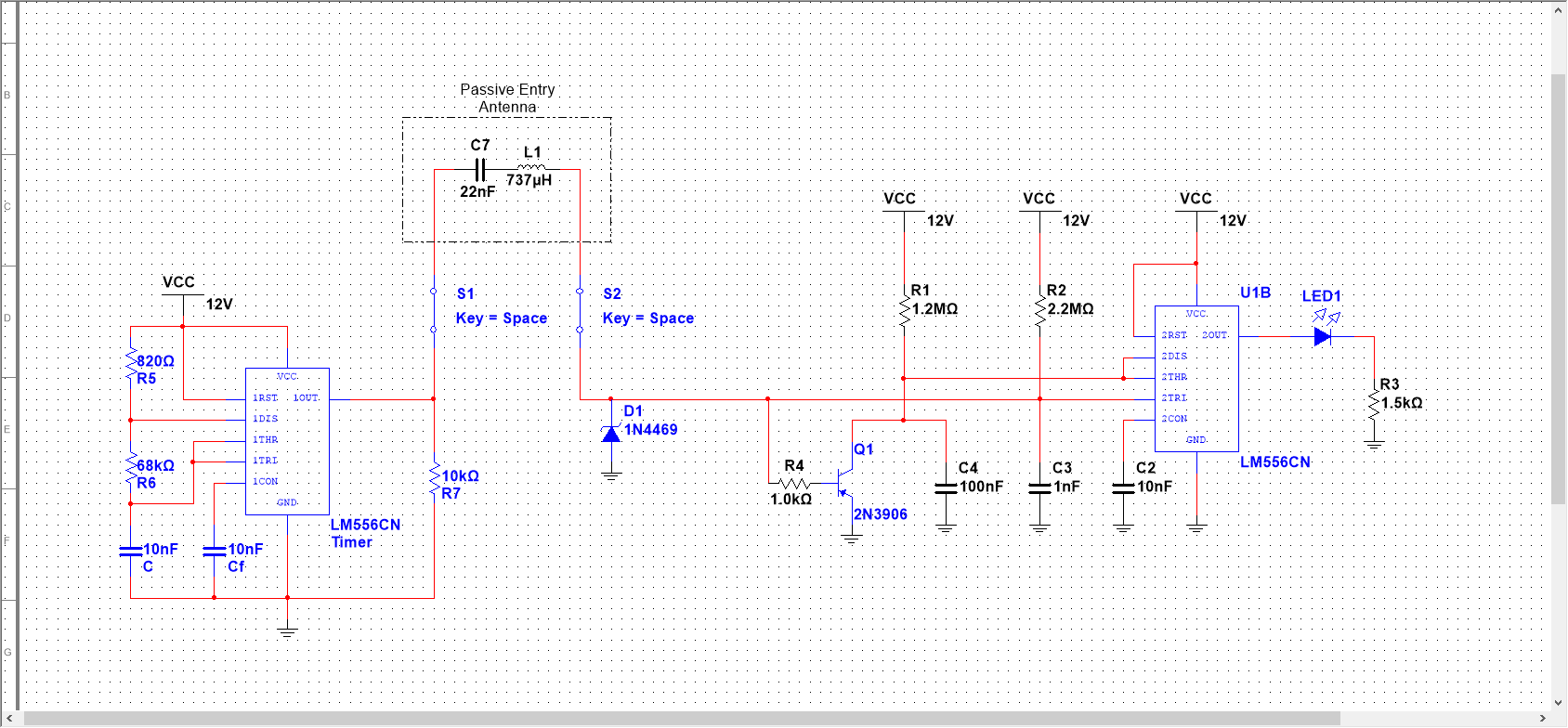Click the '1OUT' pin label
Image resolution: width=1568 pixels, height=728 pixels.
click(x=306, y=397)
